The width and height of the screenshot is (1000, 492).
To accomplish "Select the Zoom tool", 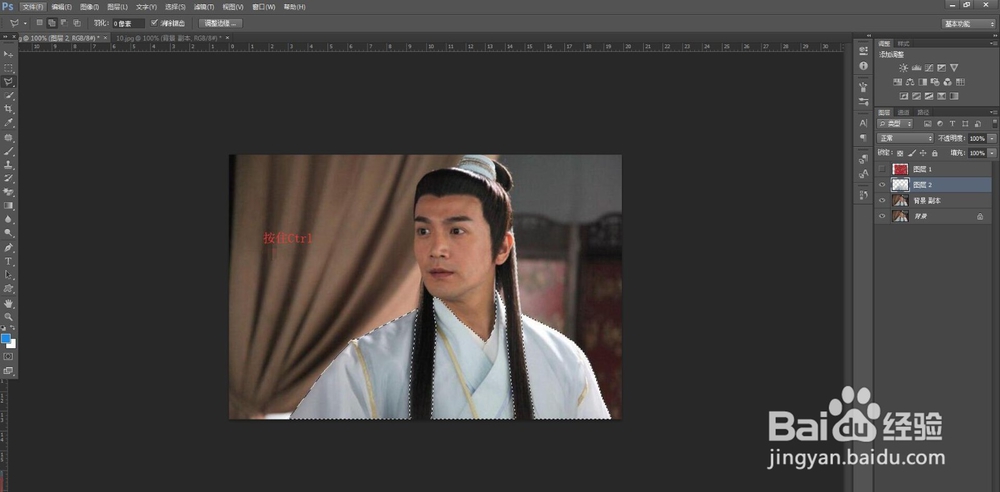I will (x=8, y=317).
